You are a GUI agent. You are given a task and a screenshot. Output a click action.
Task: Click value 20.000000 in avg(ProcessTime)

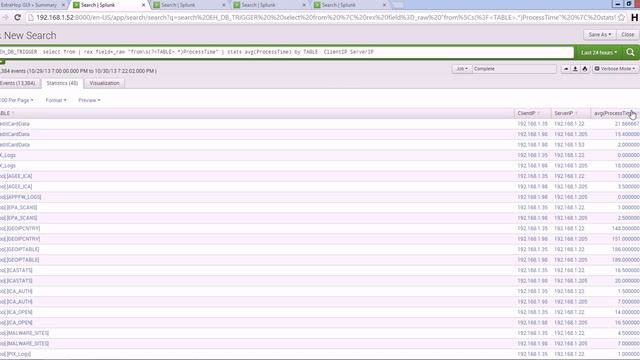coord(627,281)
